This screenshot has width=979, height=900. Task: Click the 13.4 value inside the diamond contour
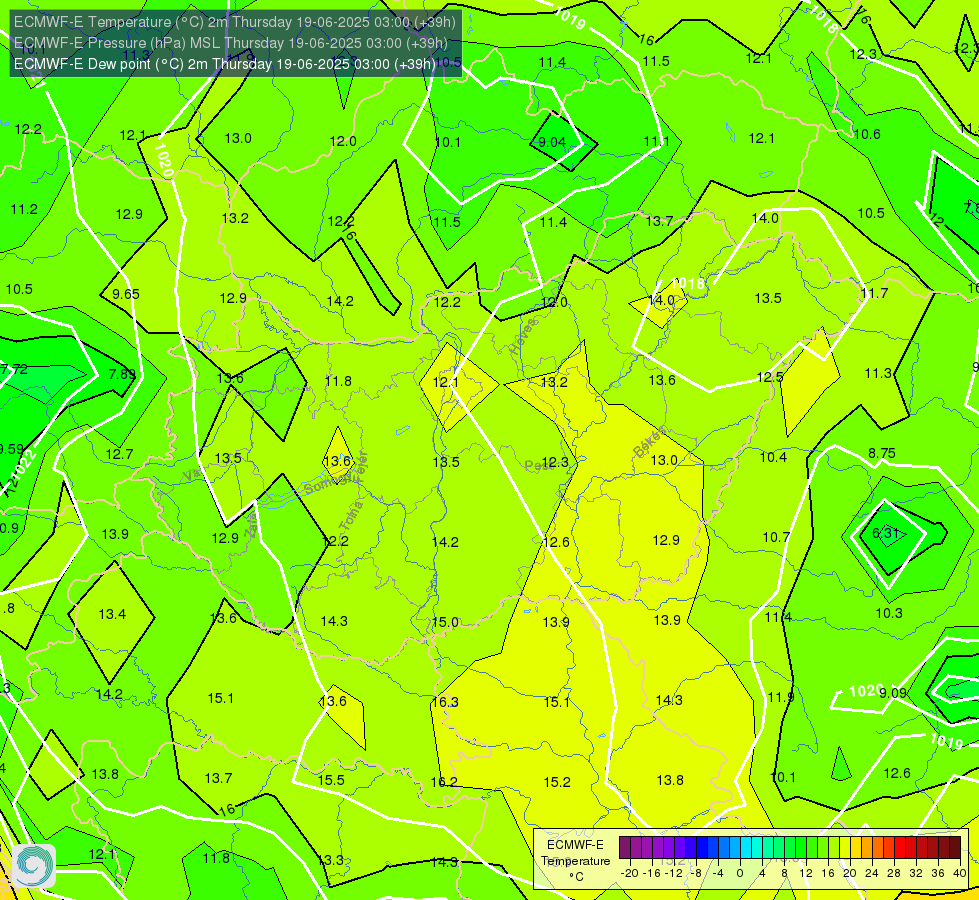tap(112, 615)
